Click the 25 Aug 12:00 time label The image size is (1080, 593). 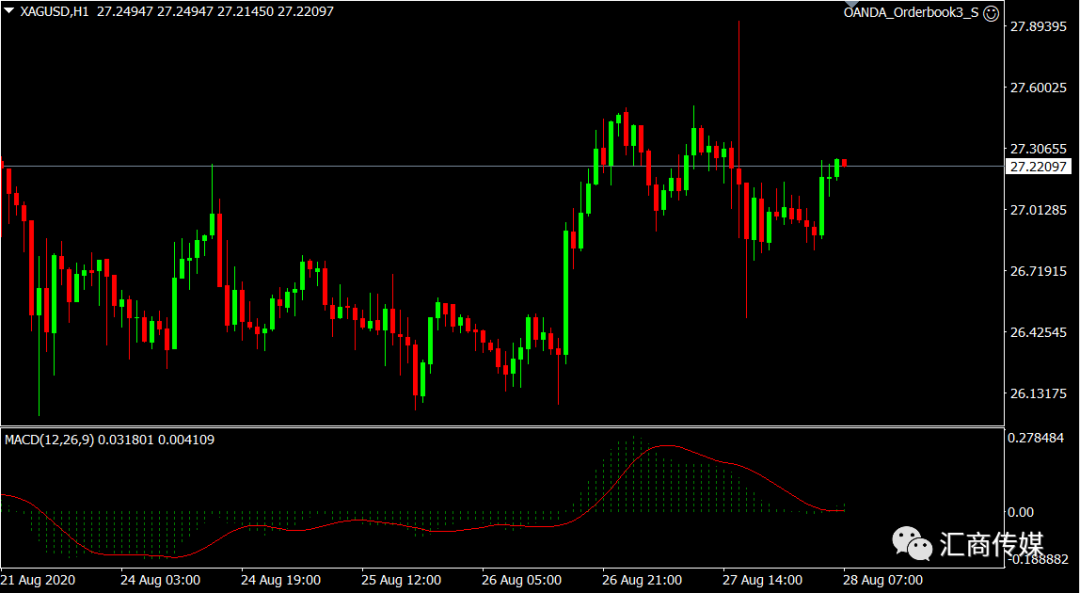[x=401, y=579]
